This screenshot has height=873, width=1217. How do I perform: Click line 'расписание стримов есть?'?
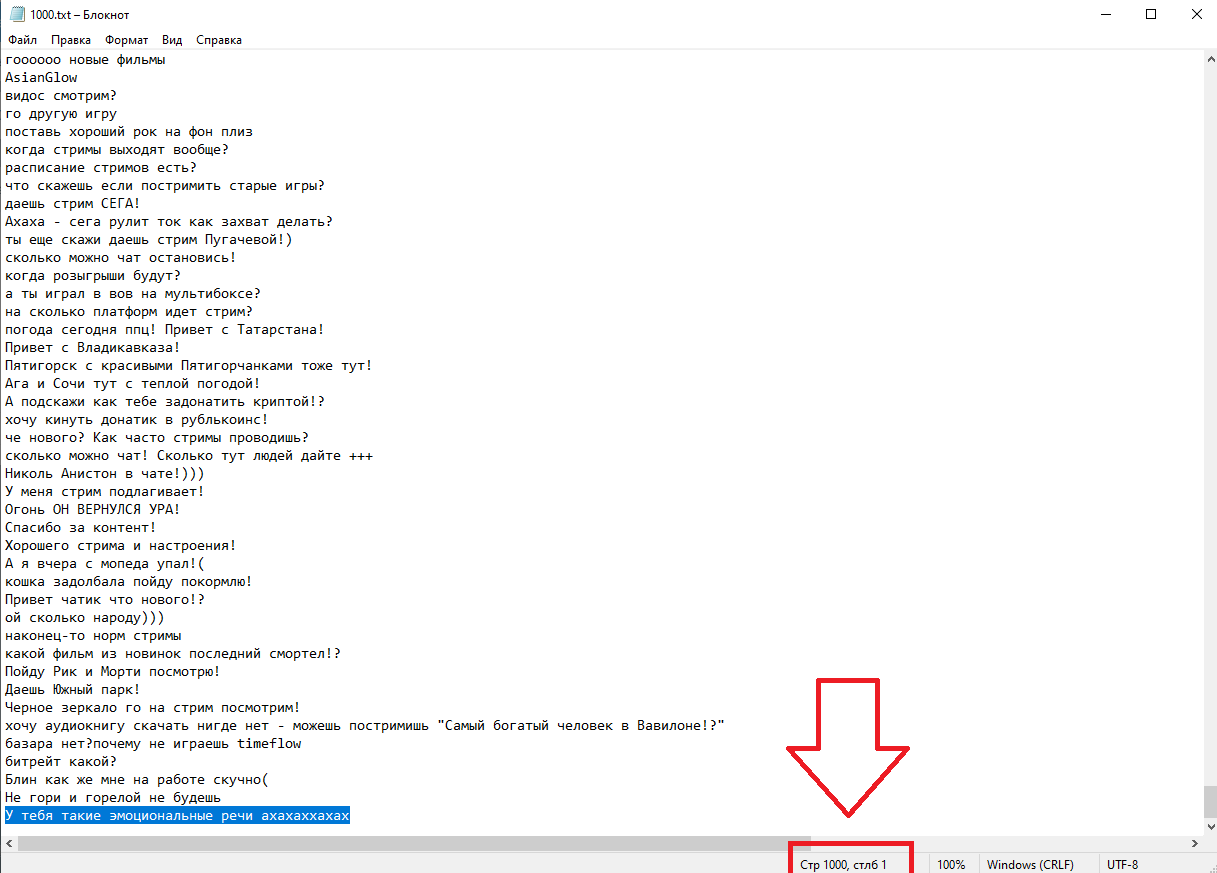[101, 167]
